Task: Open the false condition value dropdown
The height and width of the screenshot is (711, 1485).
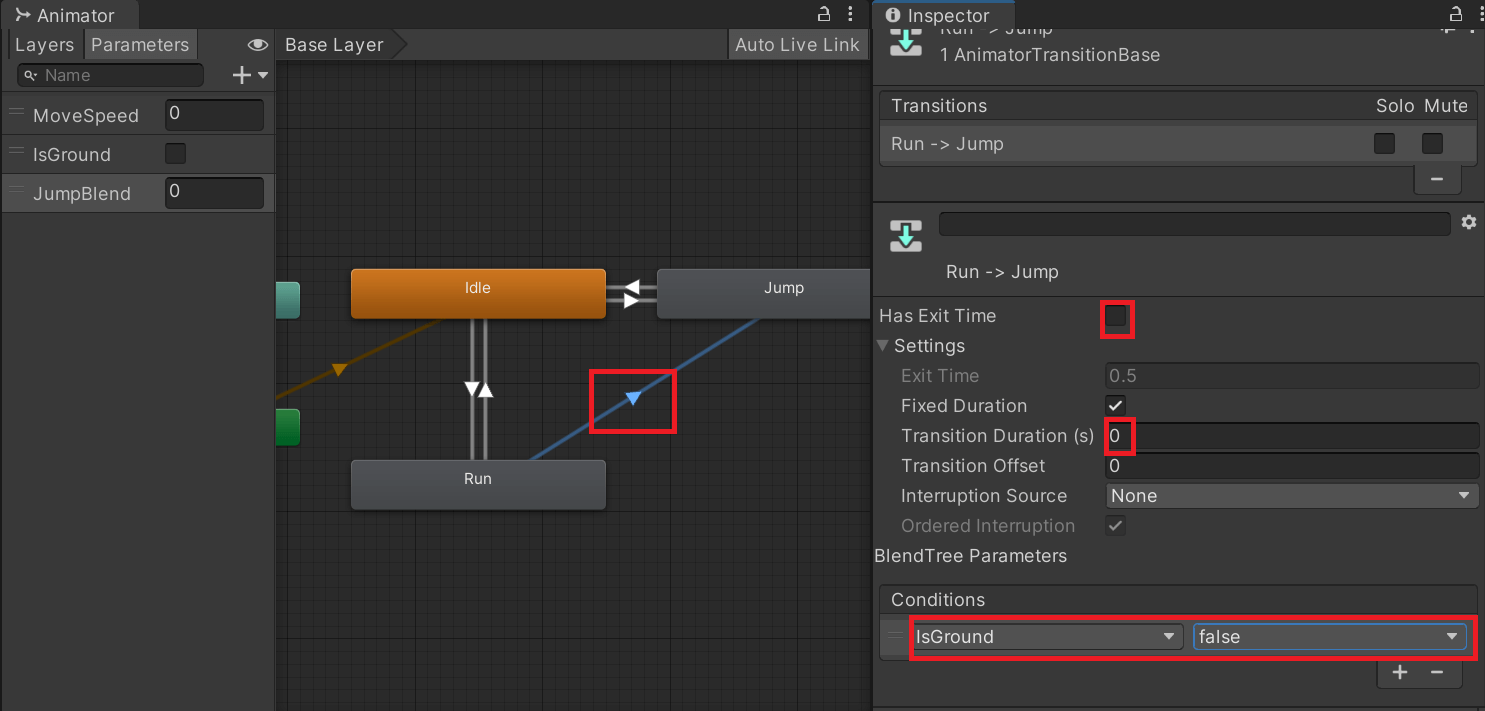Action: click(x=1330, y=637)
